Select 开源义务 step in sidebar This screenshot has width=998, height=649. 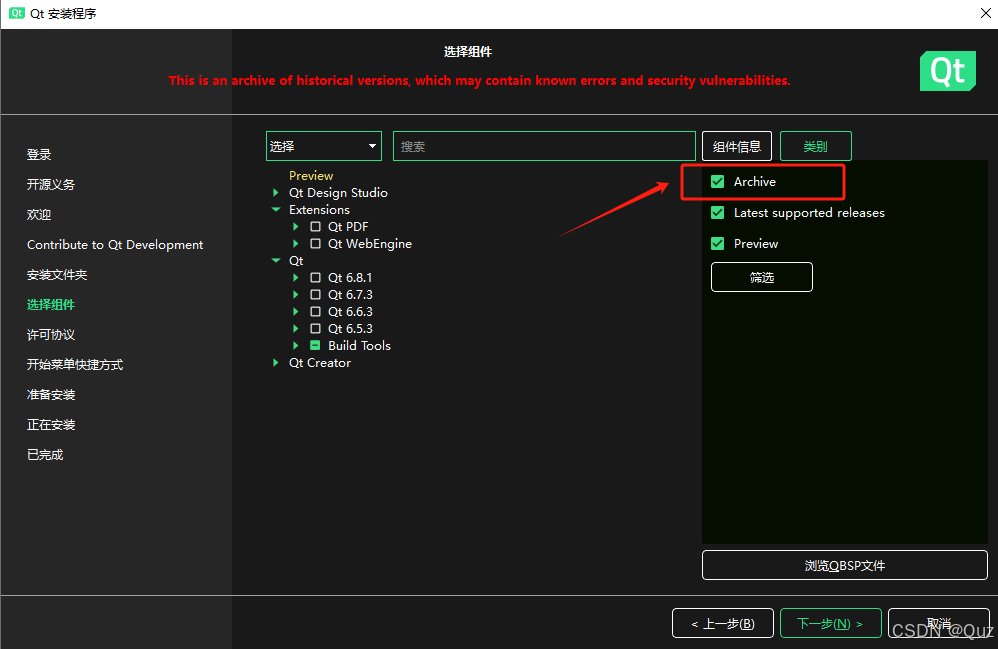coord(51,185)
